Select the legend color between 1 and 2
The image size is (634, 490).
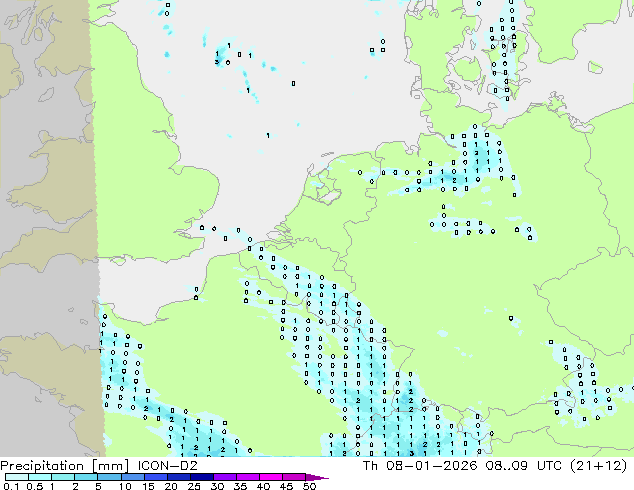[63, 477]
